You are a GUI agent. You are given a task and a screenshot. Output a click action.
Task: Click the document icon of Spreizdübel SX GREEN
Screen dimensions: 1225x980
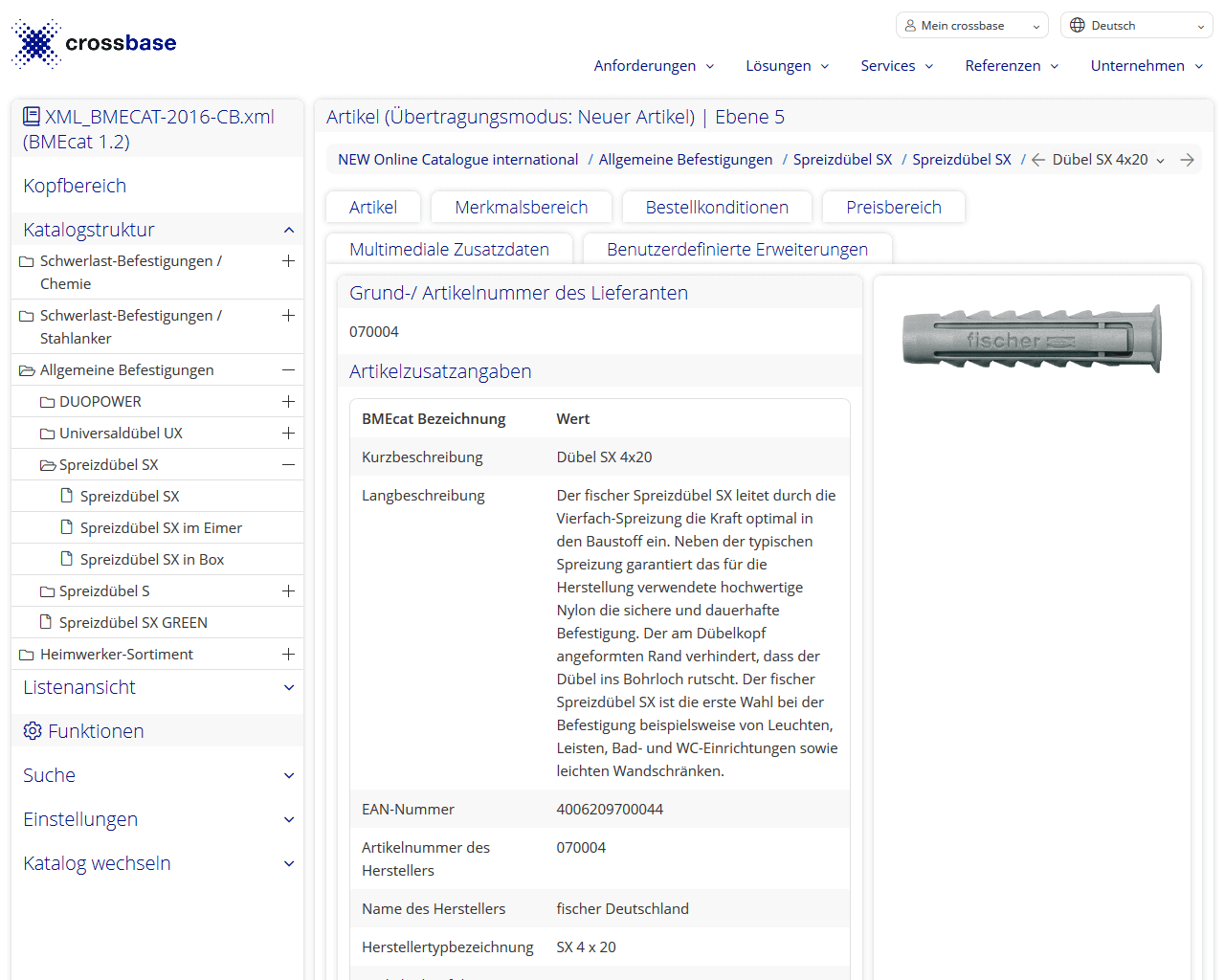pyautogui.click(x=46, y=622)
